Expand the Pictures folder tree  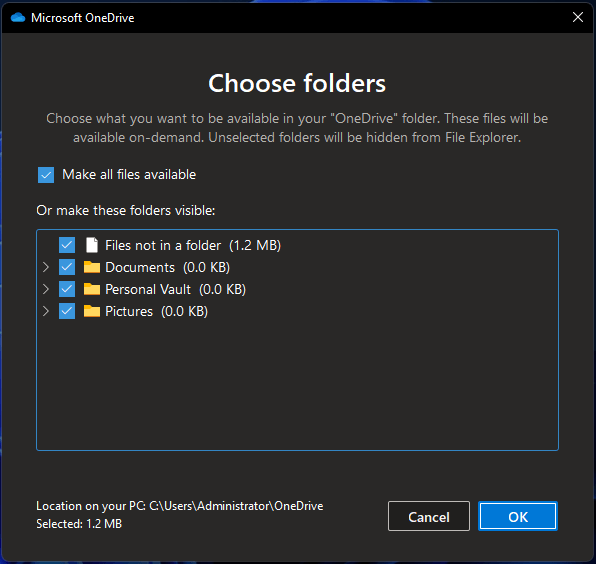46,311
